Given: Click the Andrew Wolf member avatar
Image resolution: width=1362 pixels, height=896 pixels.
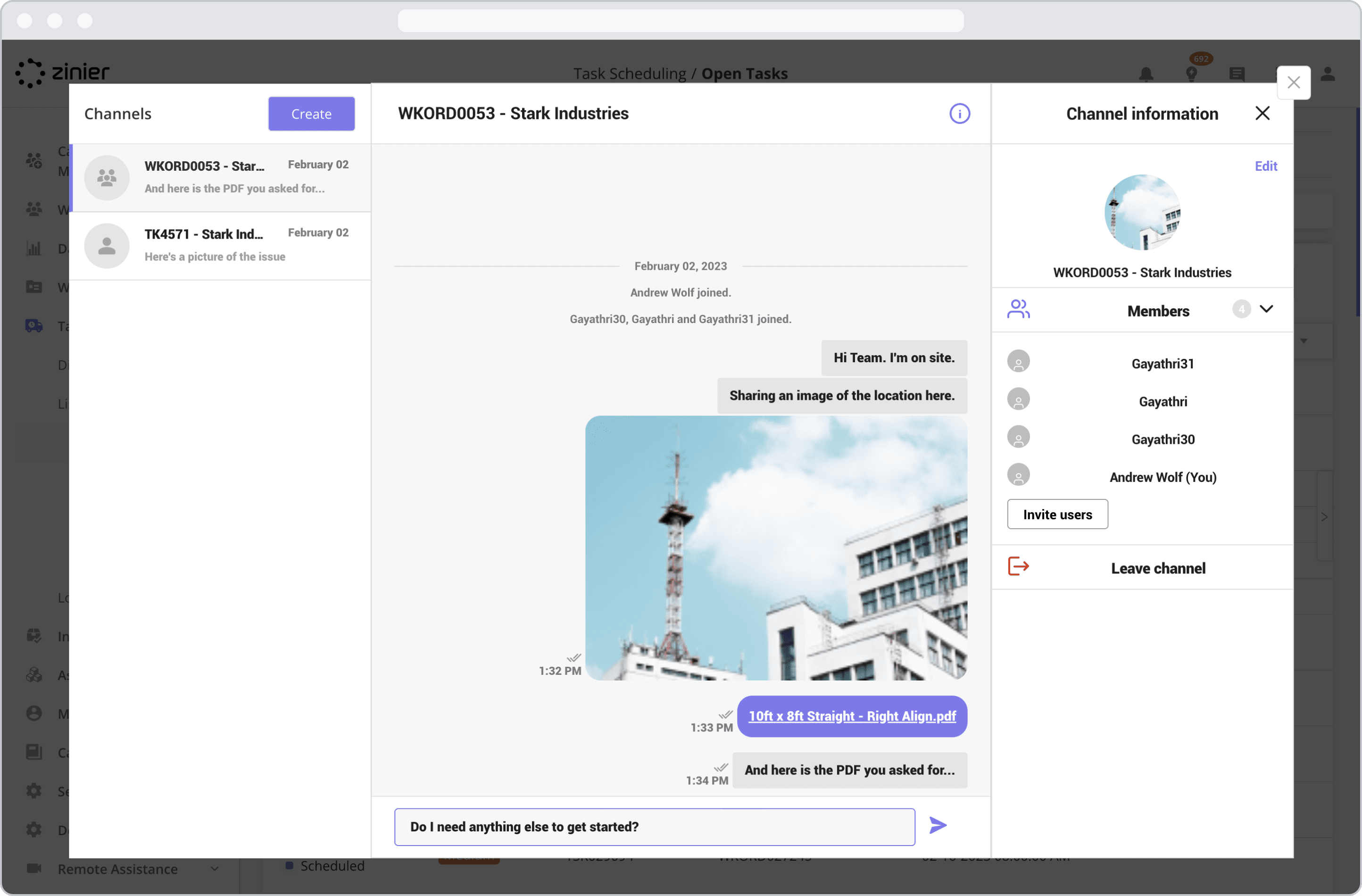Looking at the screenshot, I should tap(1018, 475).
